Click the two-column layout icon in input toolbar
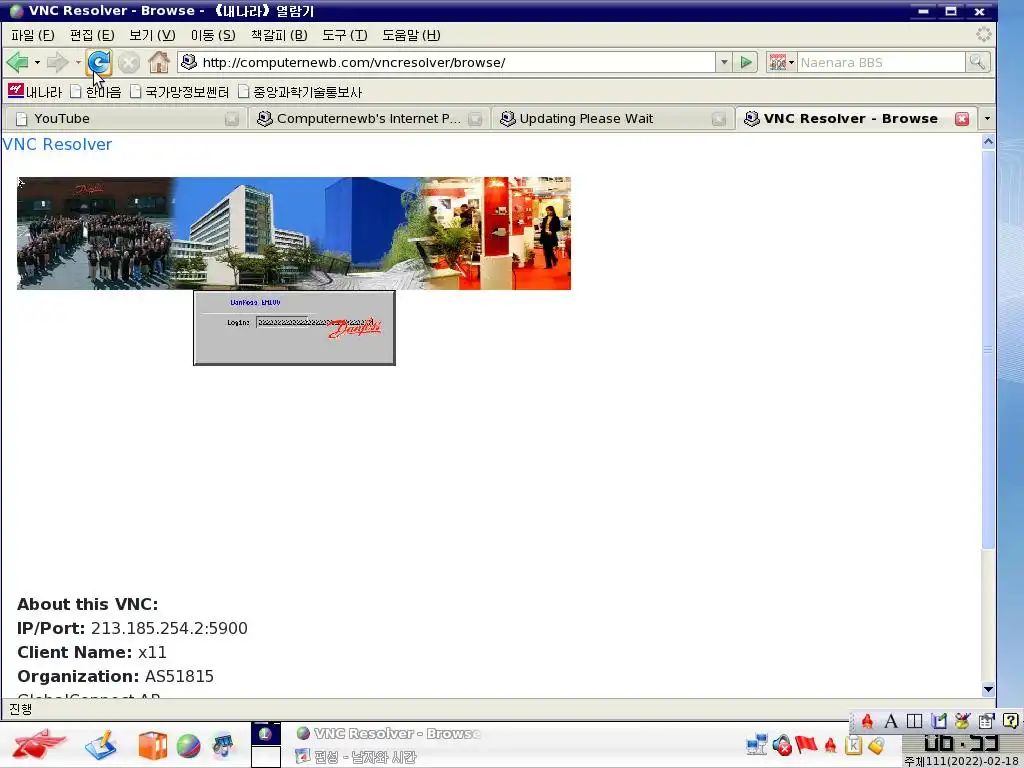The image size is (1024, 768). click(914, 721)
